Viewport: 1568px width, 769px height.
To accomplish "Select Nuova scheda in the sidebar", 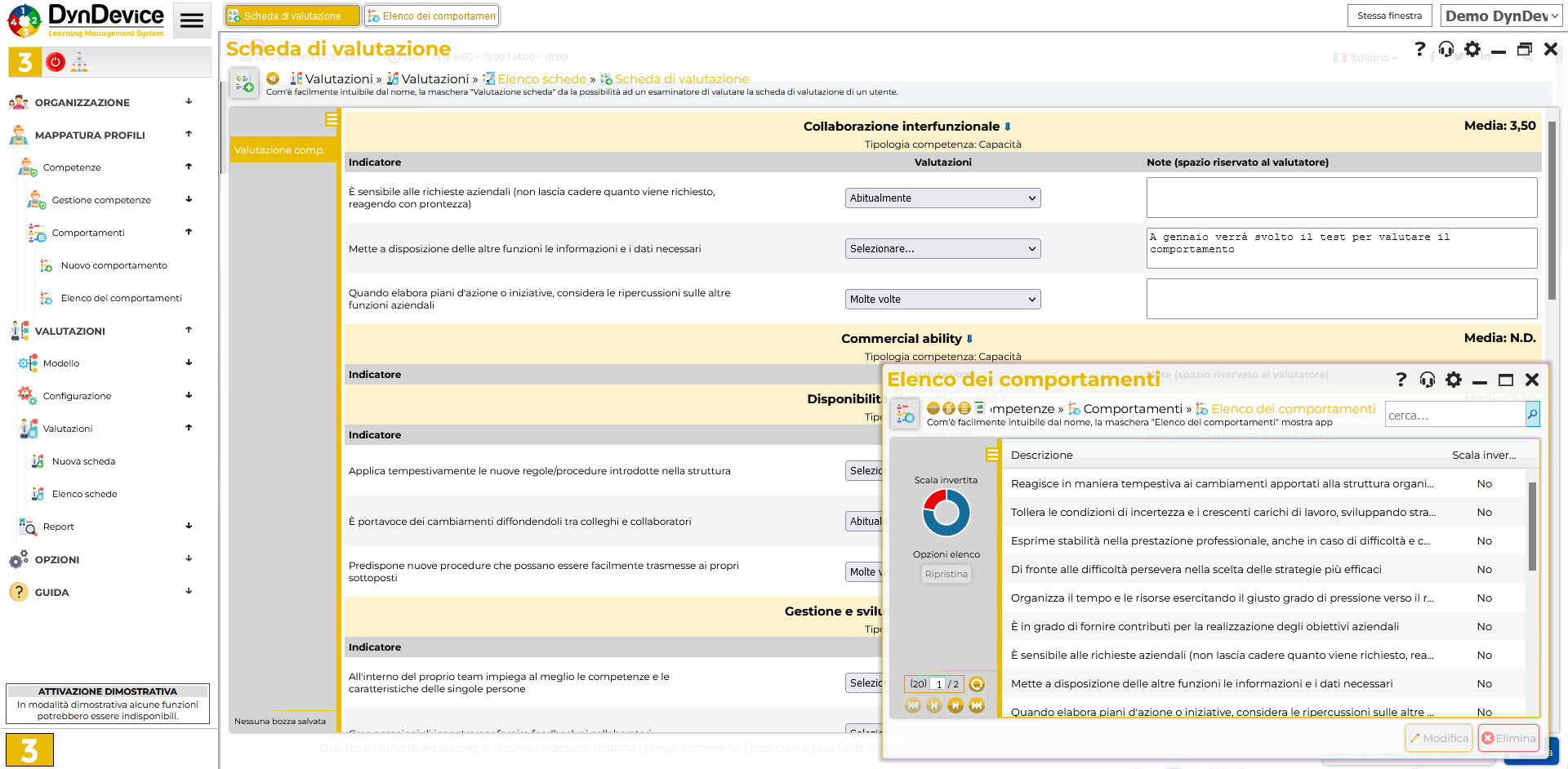I will (83, 461).
